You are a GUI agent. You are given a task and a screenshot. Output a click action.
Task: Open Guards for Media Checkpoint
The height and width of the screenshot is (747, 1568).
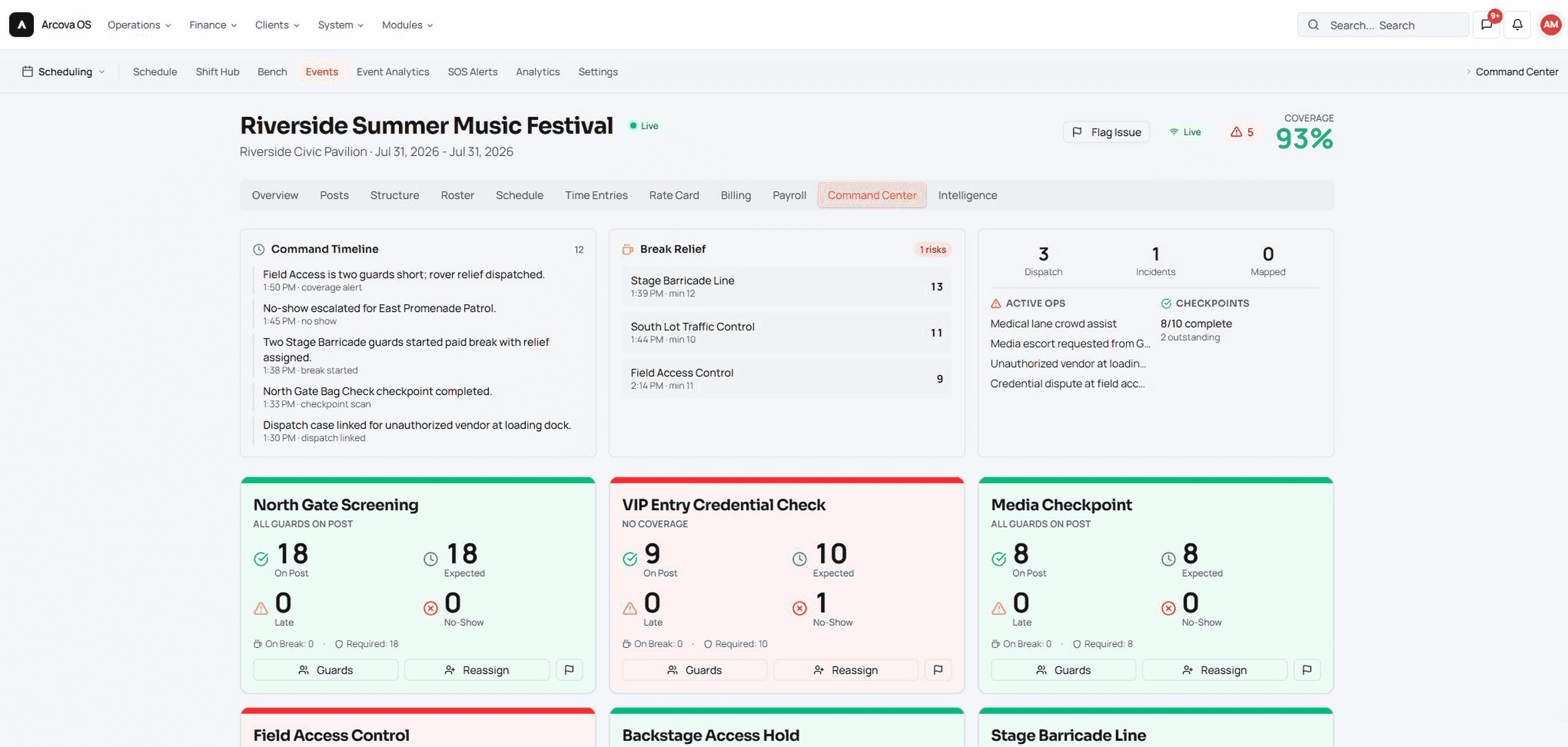(1063, 670)
